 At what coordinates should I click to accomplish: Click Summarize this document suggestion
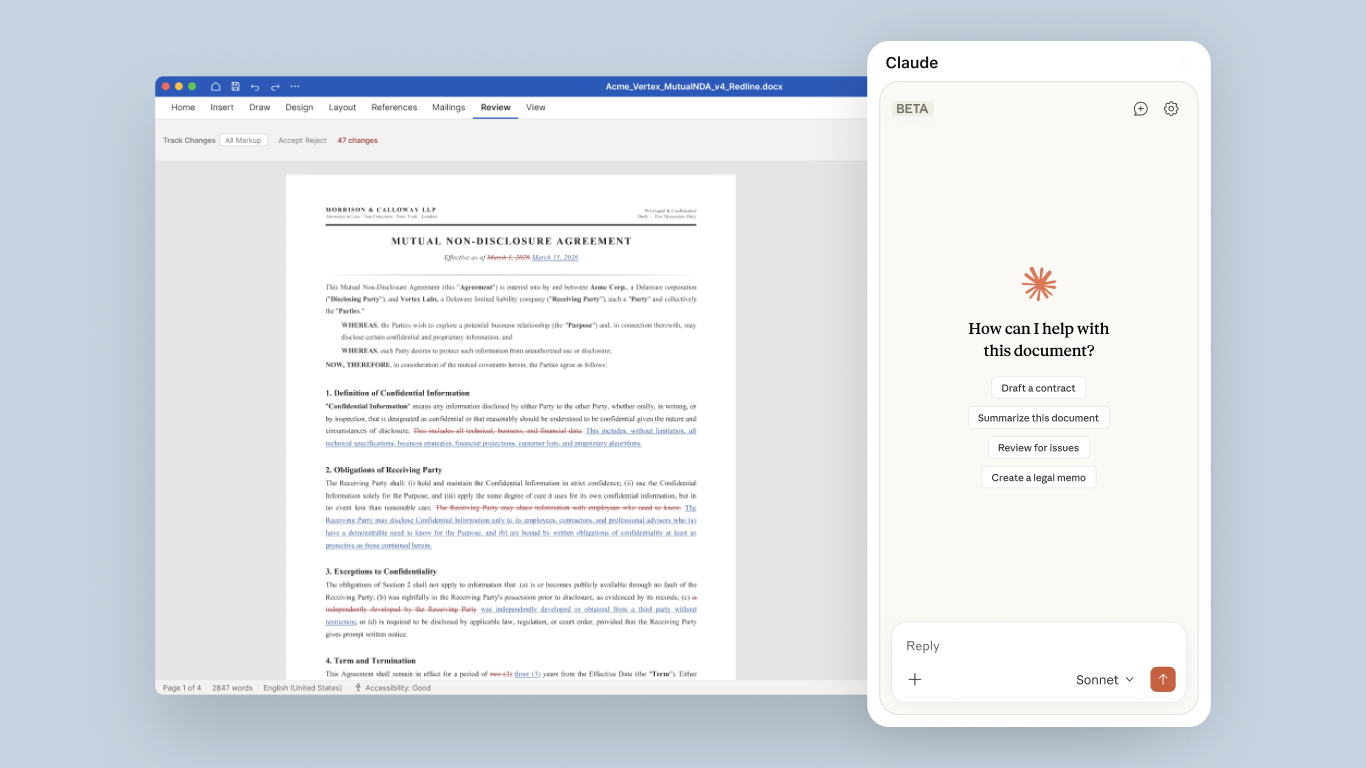pyautogui.click(x=1038, y=417)
